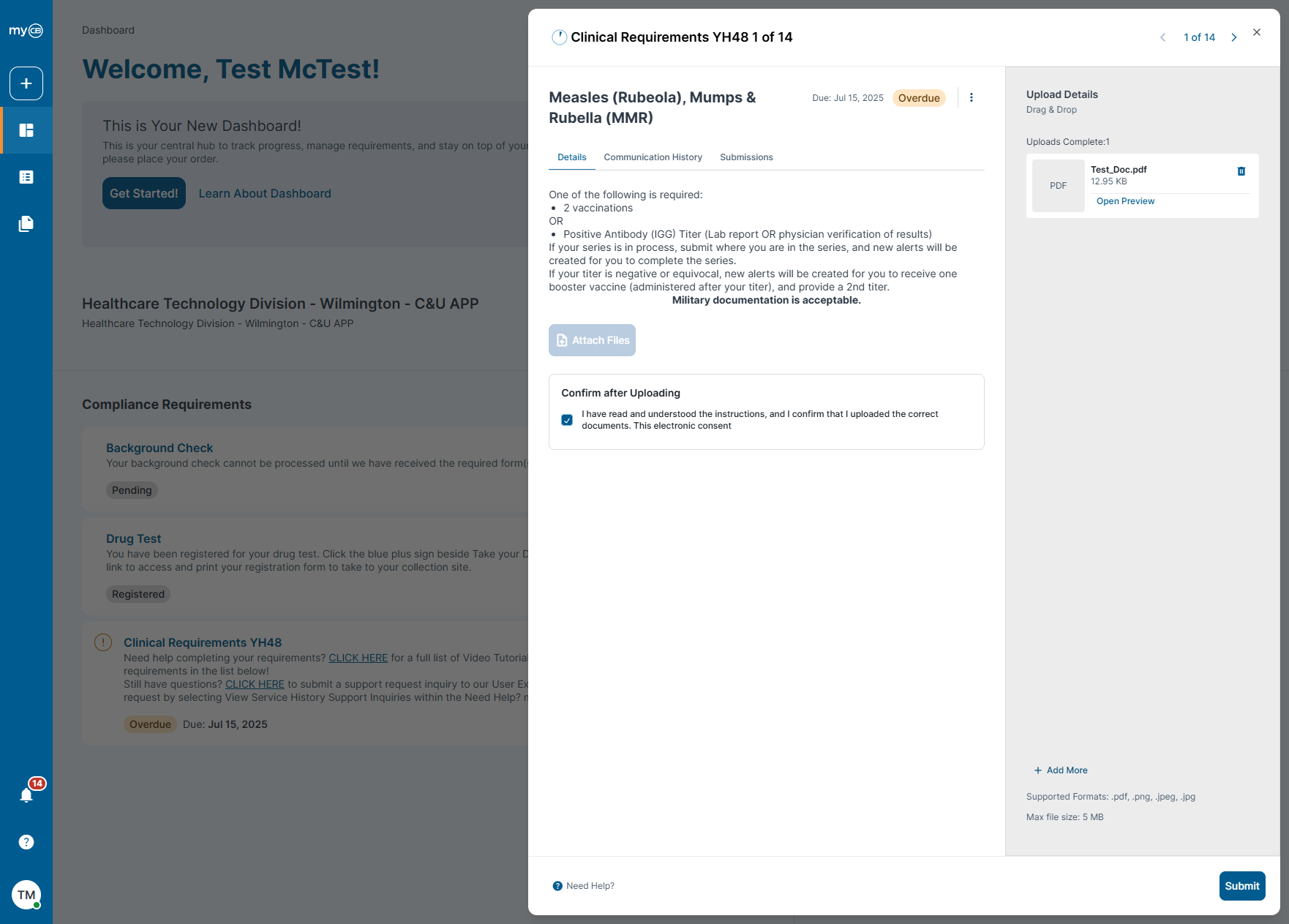Click the Test_Doc.pdf file name
The height and width of the screenshot is (924, 1289).
(1119, 170)
